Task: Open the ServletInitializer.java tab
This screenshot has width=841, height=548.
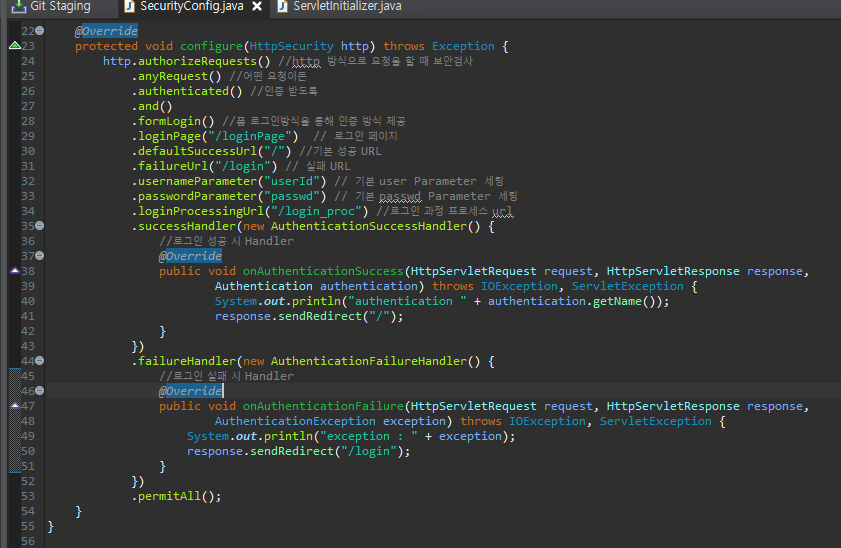Action: [x=347, y=6]
